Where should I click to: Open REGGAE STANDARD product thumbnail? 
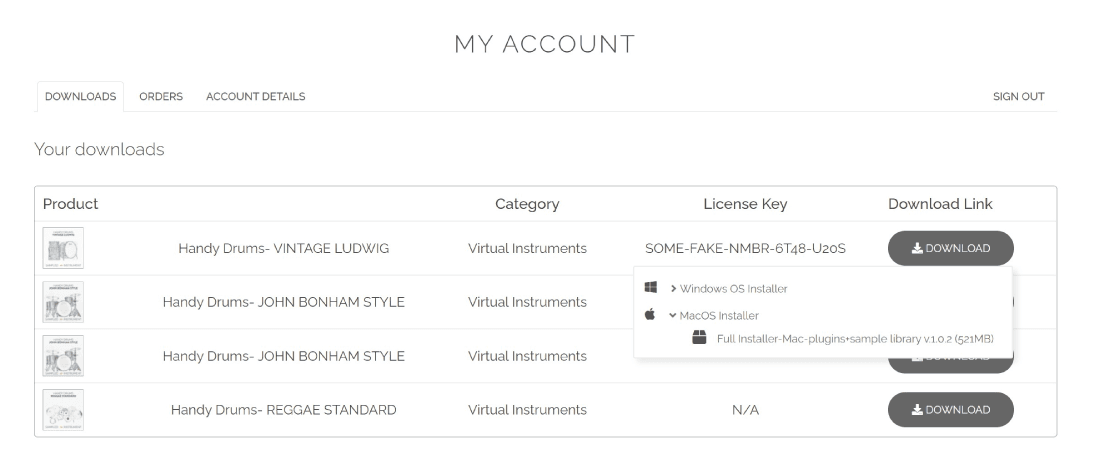coord(63,410)
